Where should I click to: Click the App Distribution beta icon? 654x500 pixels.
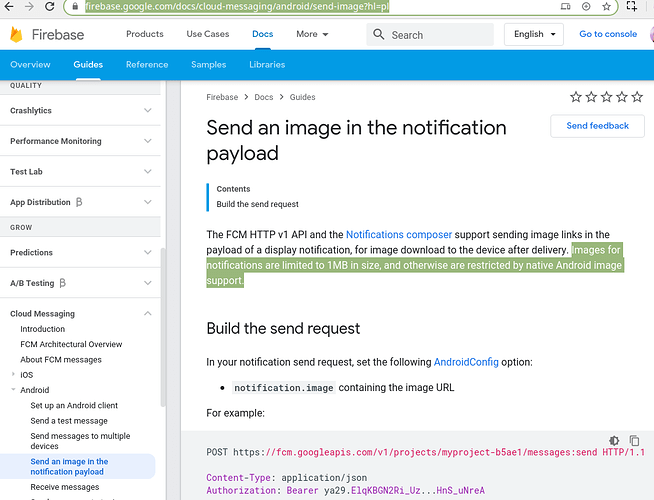click(79, 202)
